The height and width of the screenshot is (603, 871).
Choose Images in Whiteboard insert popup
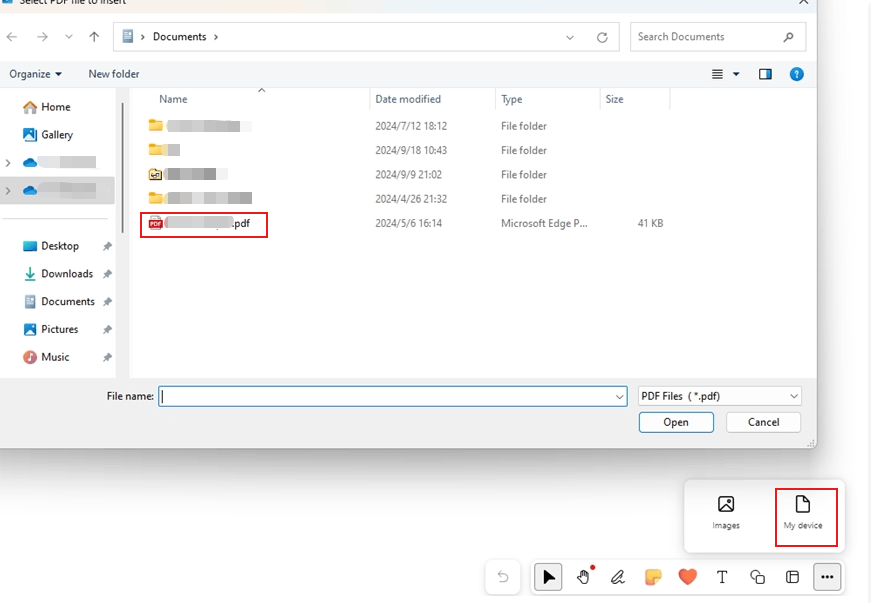point(726,512)
